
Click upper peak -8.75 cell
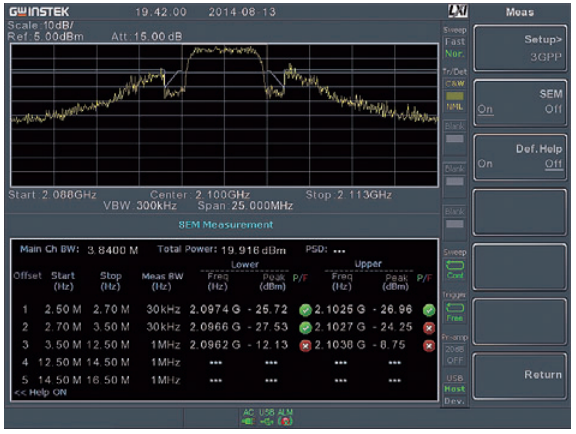click(389, 345)
